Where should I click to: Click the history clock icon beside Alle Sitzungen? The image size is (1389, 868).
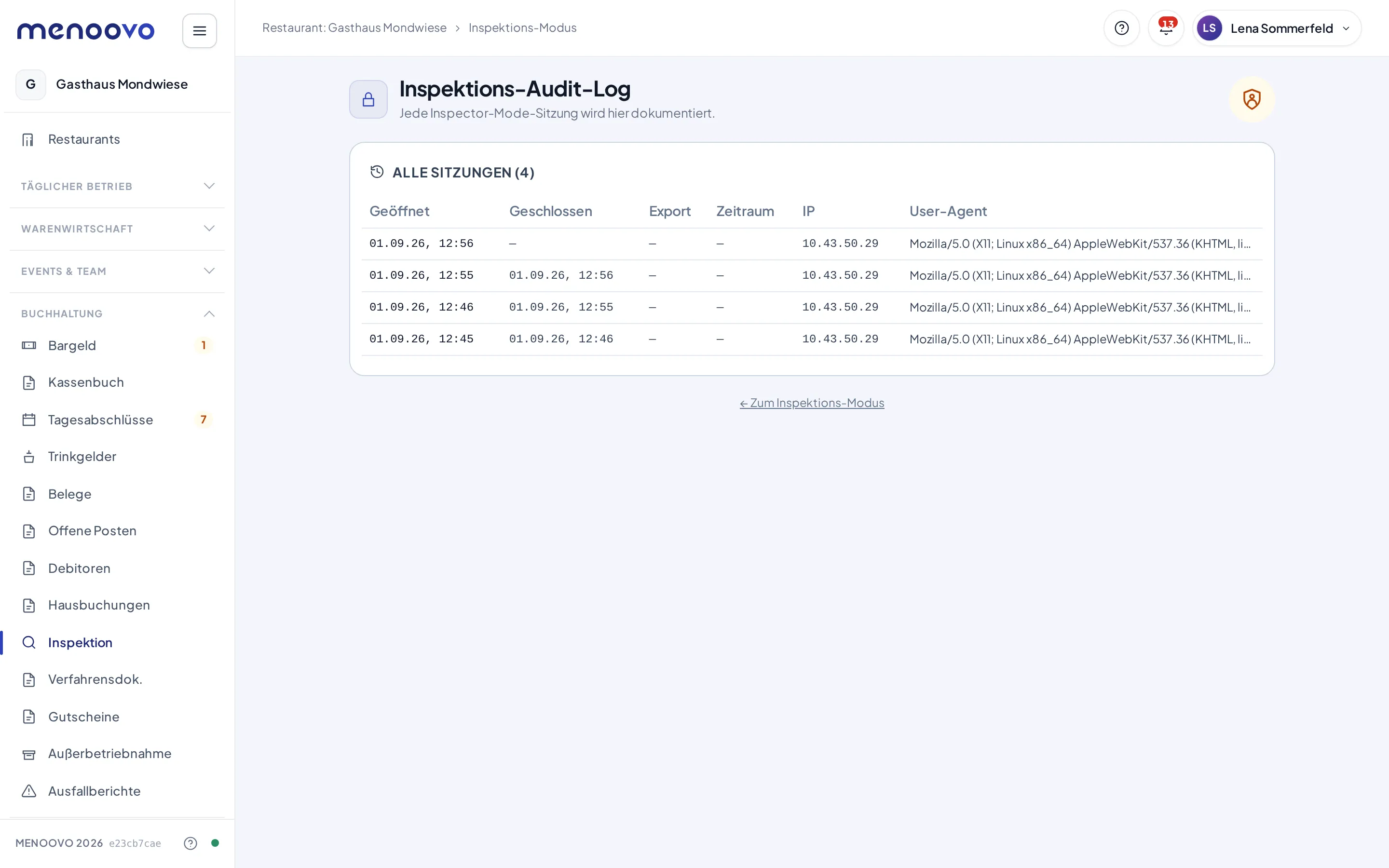[377, 172]
